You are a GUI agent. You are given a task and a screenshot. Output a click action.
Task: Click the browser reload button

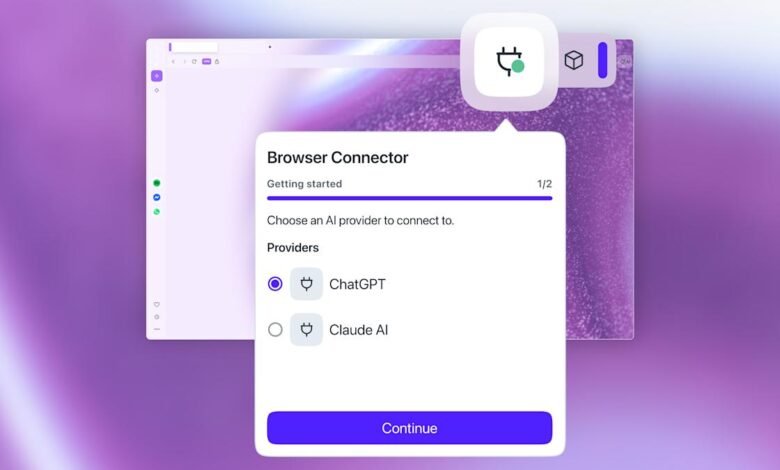194,62
